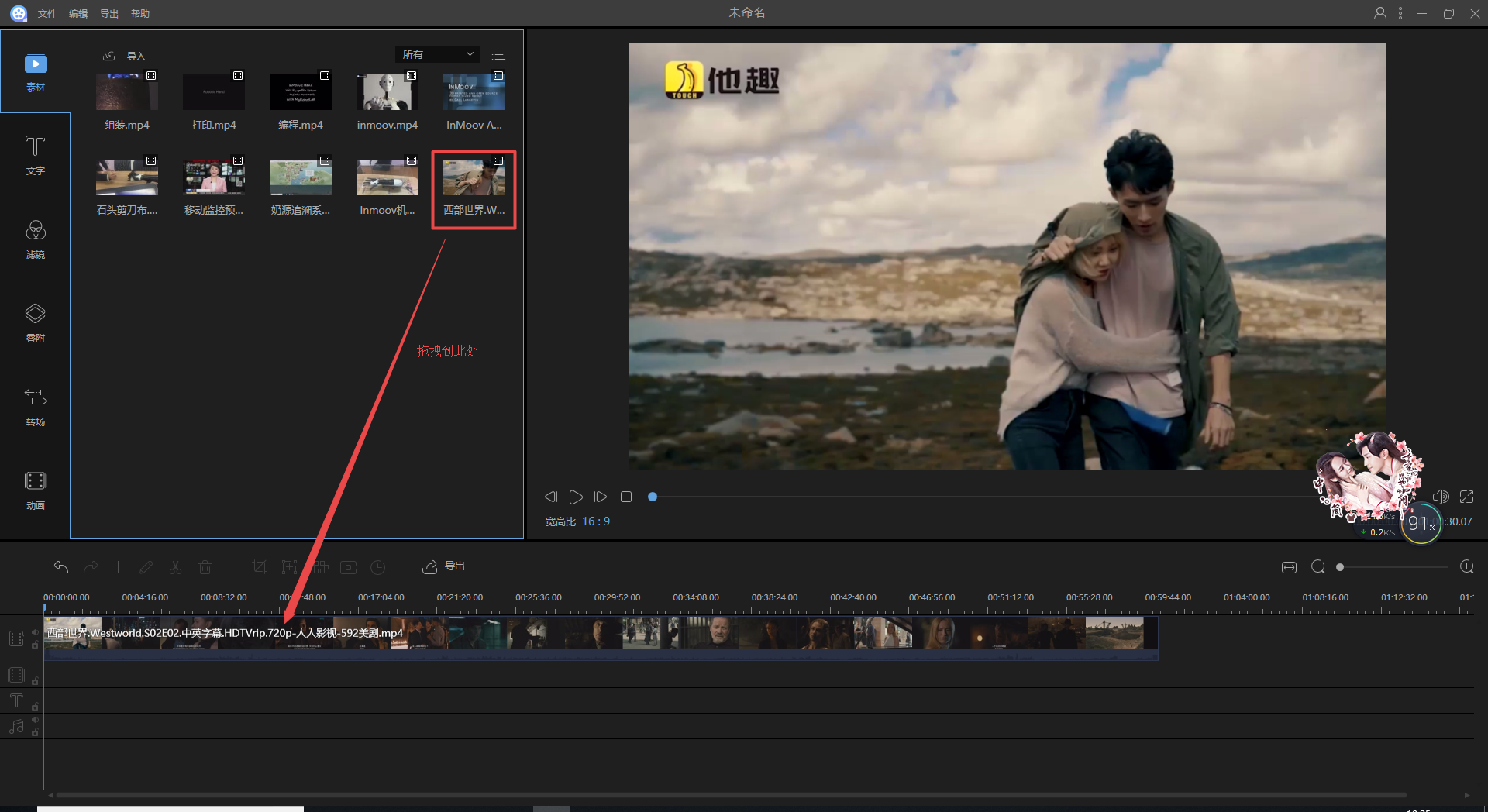Adjust the timeline zoom slider handle
The height and width of the screenshot is (812, 1488).
point(1340,567)
